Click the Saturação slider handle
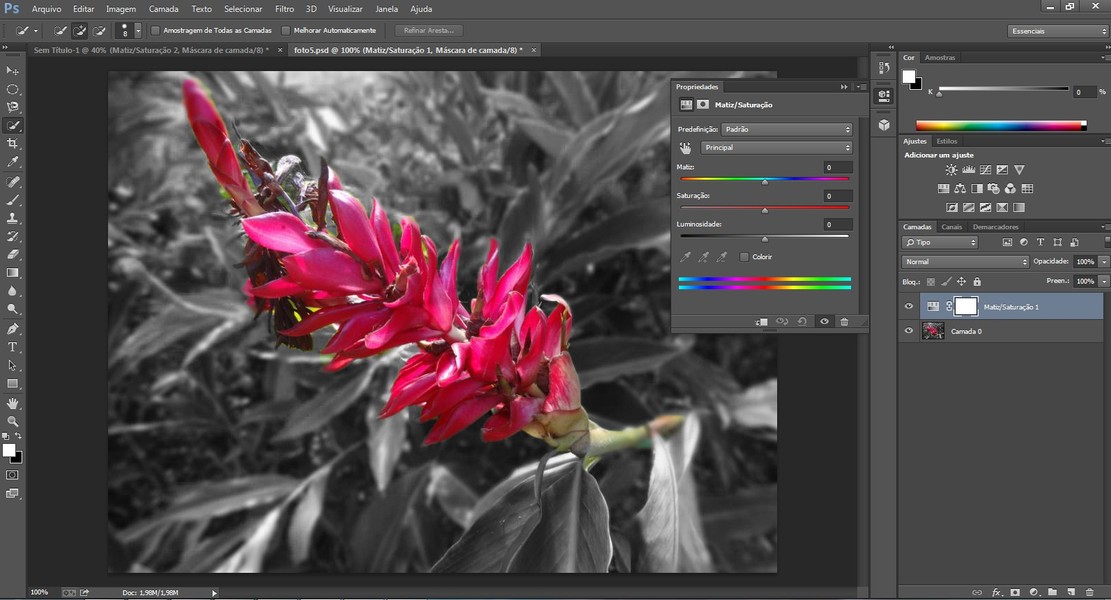1111x600 pixels. 765,210
